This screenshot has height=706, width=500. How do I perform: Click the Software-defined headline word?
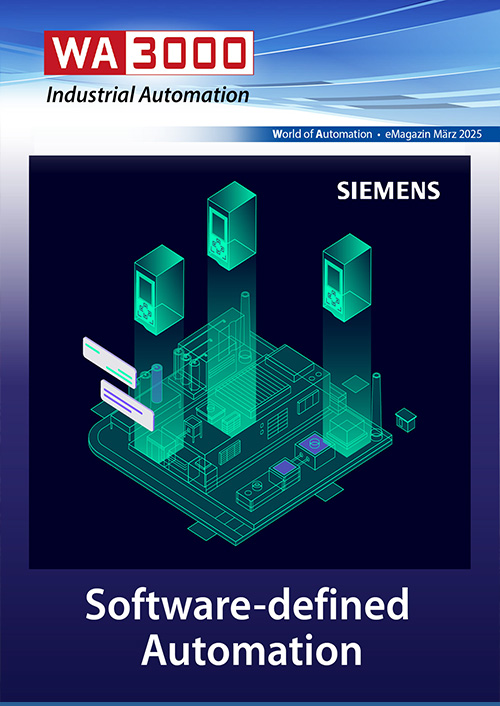247,605
